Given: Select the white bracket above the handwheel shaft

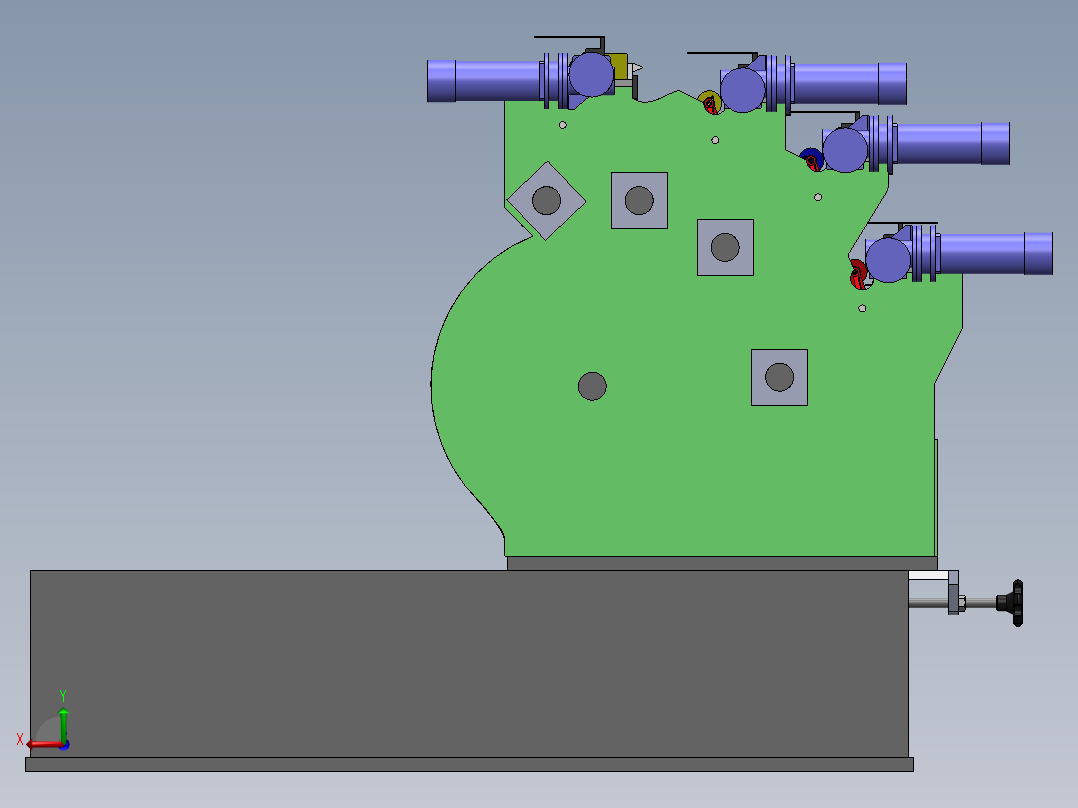Looking at the screenshot, I should point(930,576).
